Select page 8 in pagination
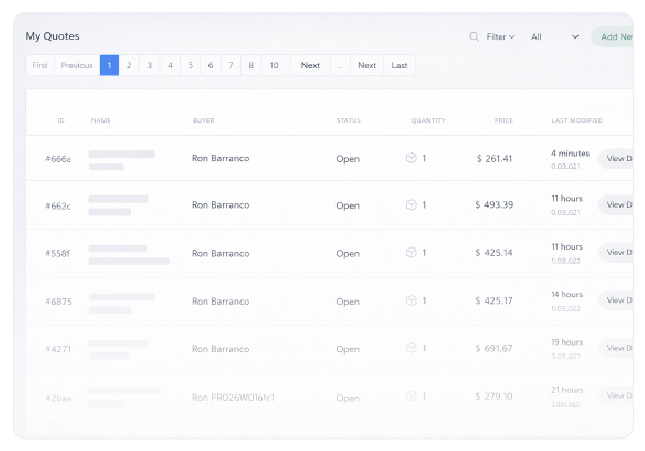This screenshot has height=451, width=645. [251, 65]
